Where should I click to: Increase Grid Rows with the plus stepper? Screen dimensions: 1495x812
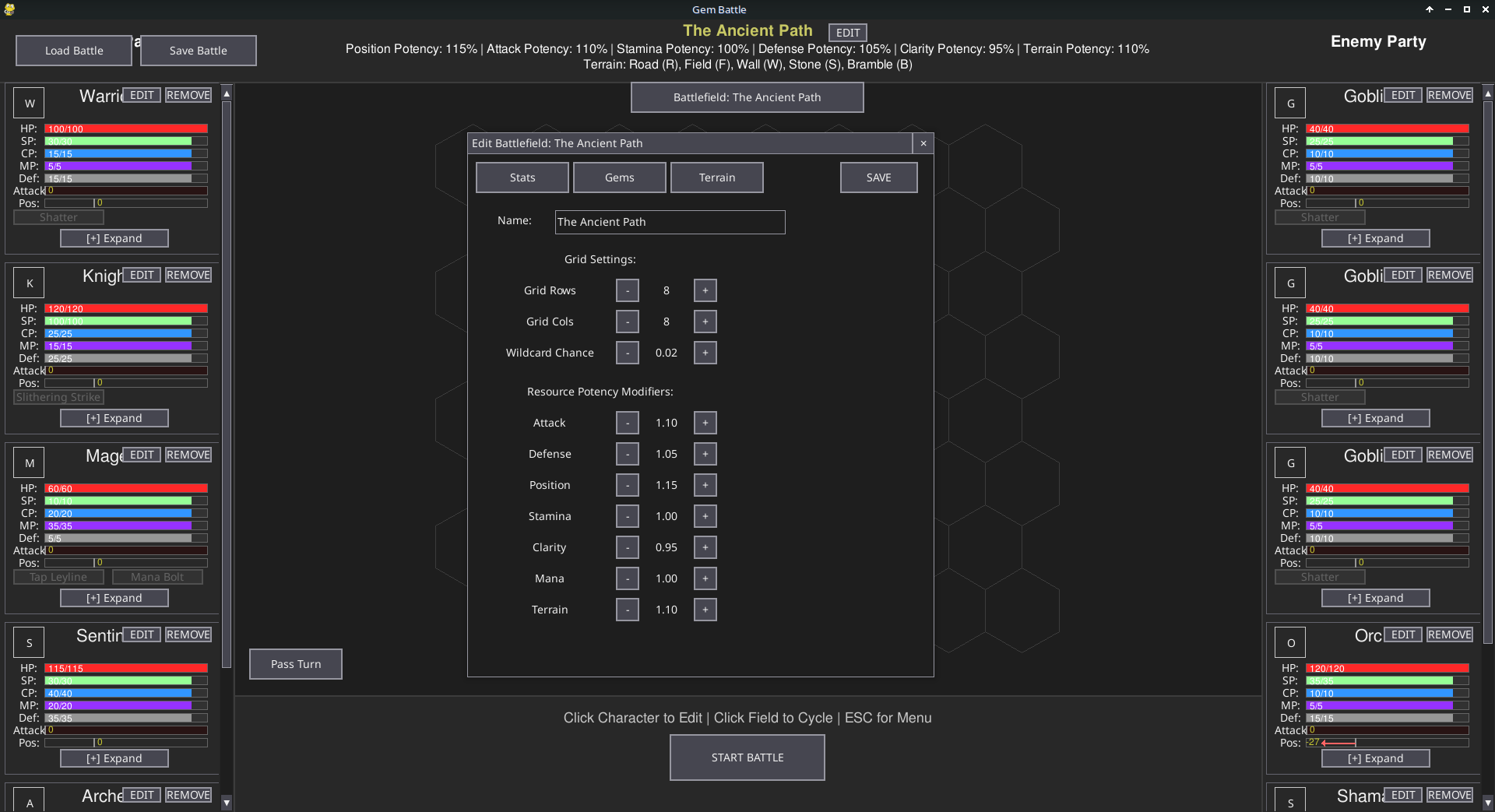coord(704,290)
